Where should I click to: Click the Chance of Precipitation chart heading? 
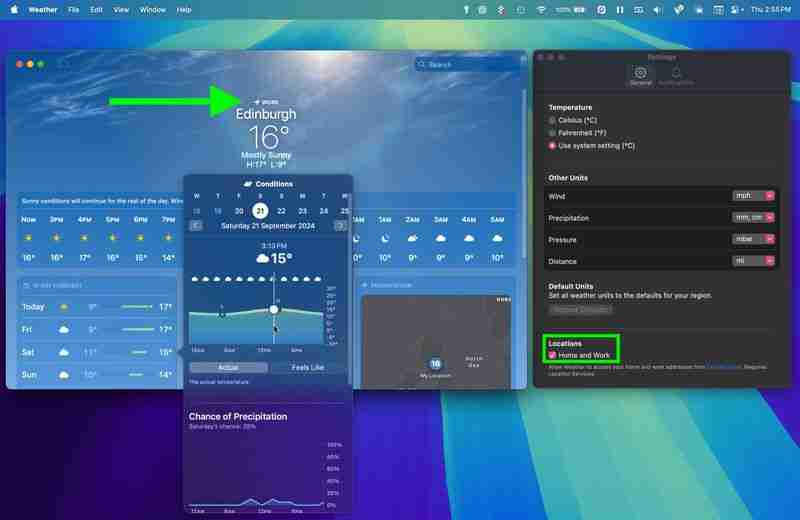pos(238,416)
